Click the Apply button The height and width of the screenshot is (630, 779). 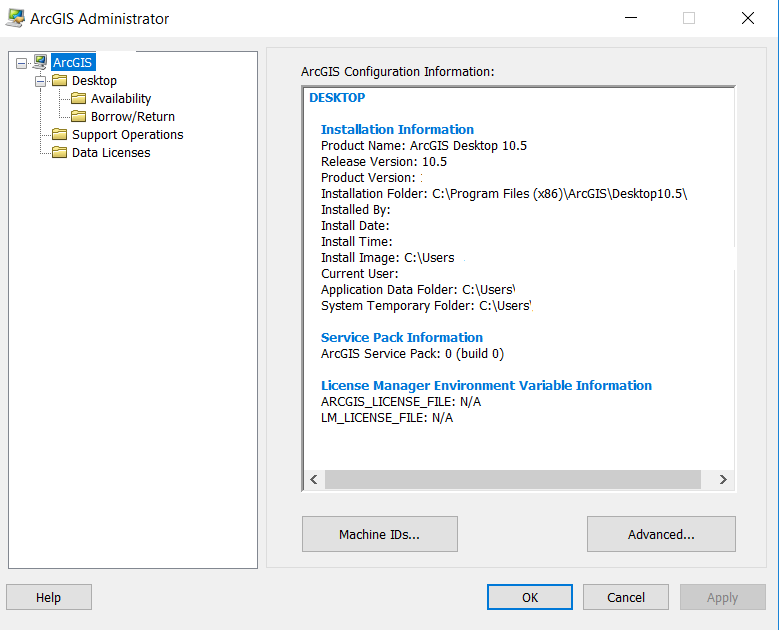click(722, 597)
